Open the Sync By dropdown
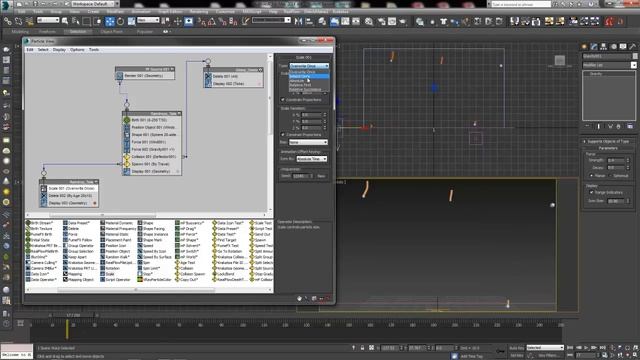Image resolution: width=640 pixels, height=360 pixels. tap(311, 159)
